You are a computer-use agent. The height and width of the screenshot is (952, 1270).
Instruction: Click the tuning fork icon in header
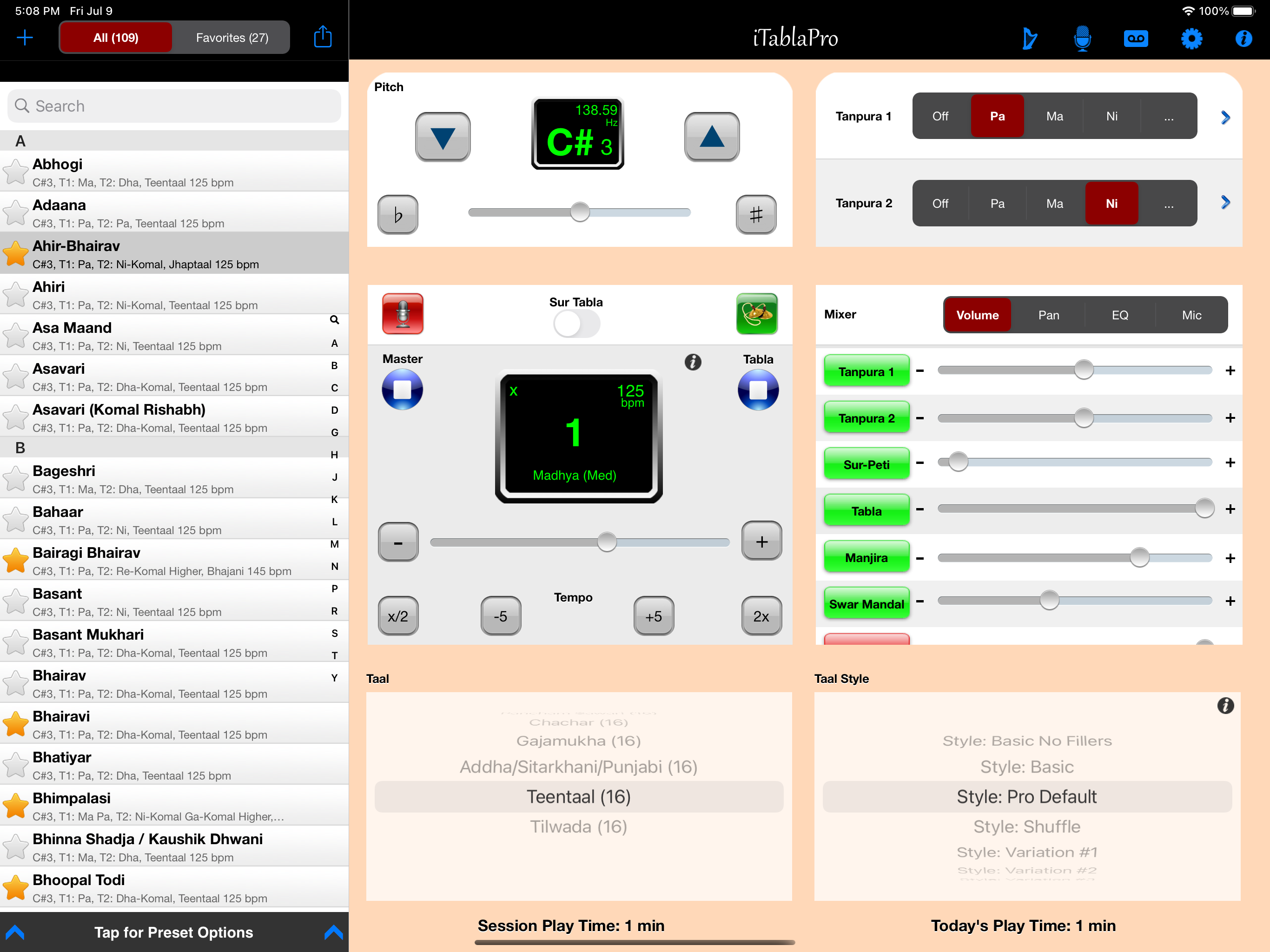(1030, 39)
